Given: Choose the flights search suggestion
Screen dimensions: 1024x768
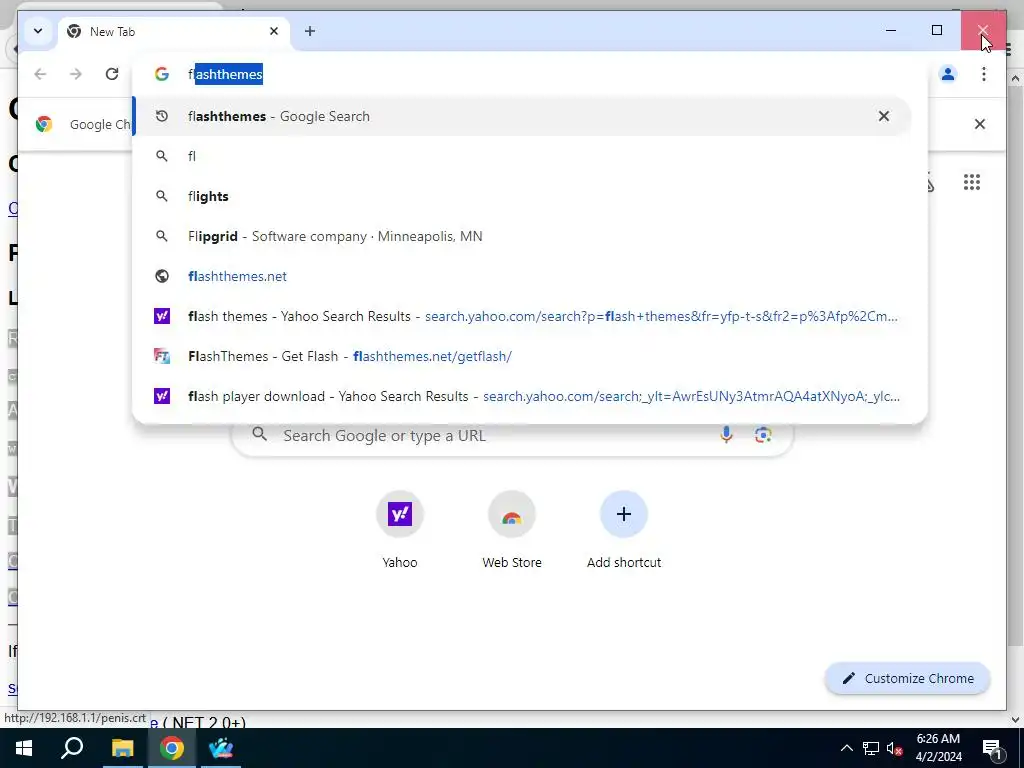Looking at the screenshot, I should (x=522, y=196).
